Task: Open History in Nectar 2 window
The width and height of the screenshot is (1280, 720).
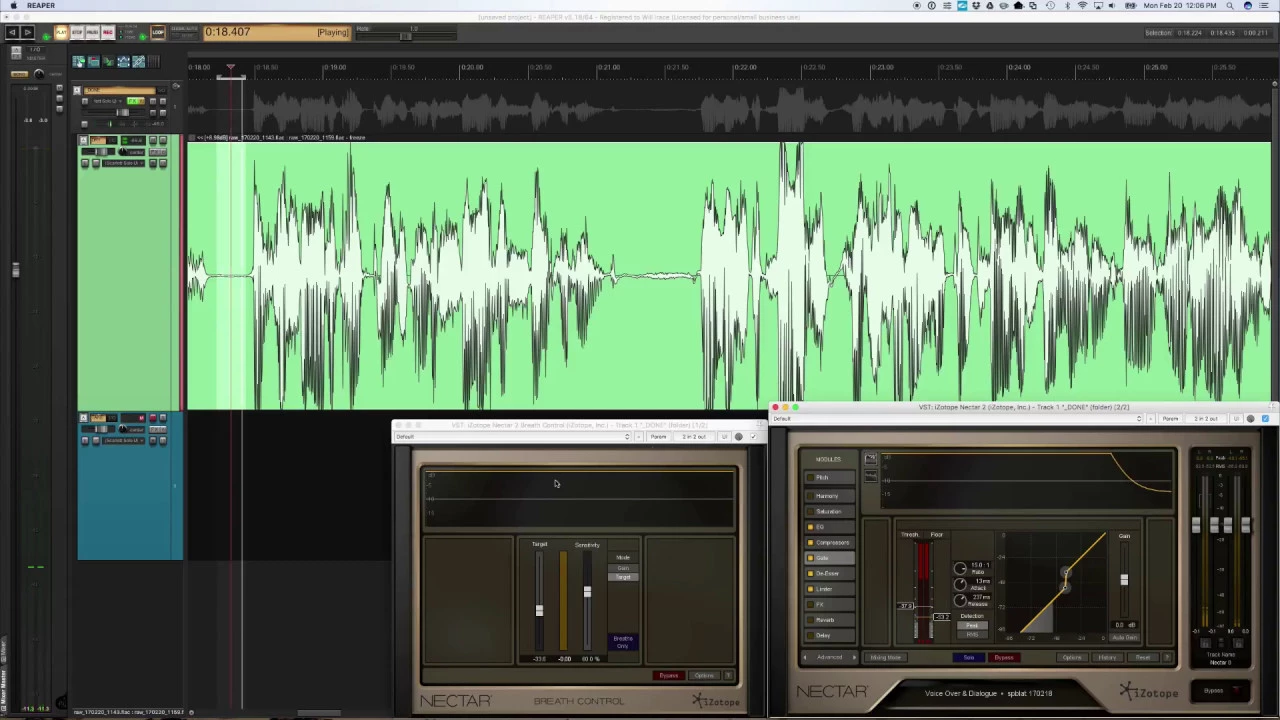Action: tap(1107, 657)
